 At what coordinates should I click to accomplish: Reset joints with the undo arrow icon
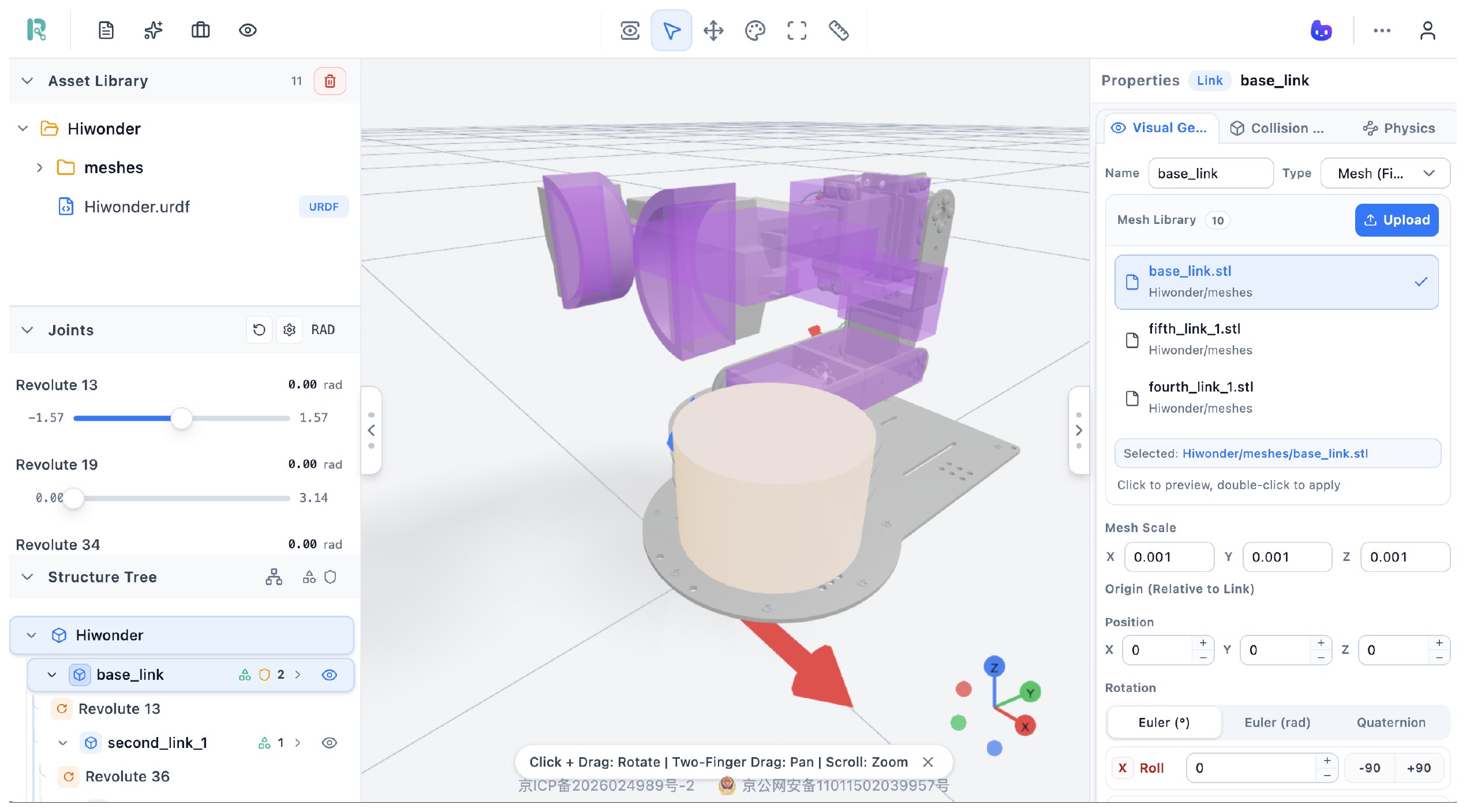[x=259, y=330]
